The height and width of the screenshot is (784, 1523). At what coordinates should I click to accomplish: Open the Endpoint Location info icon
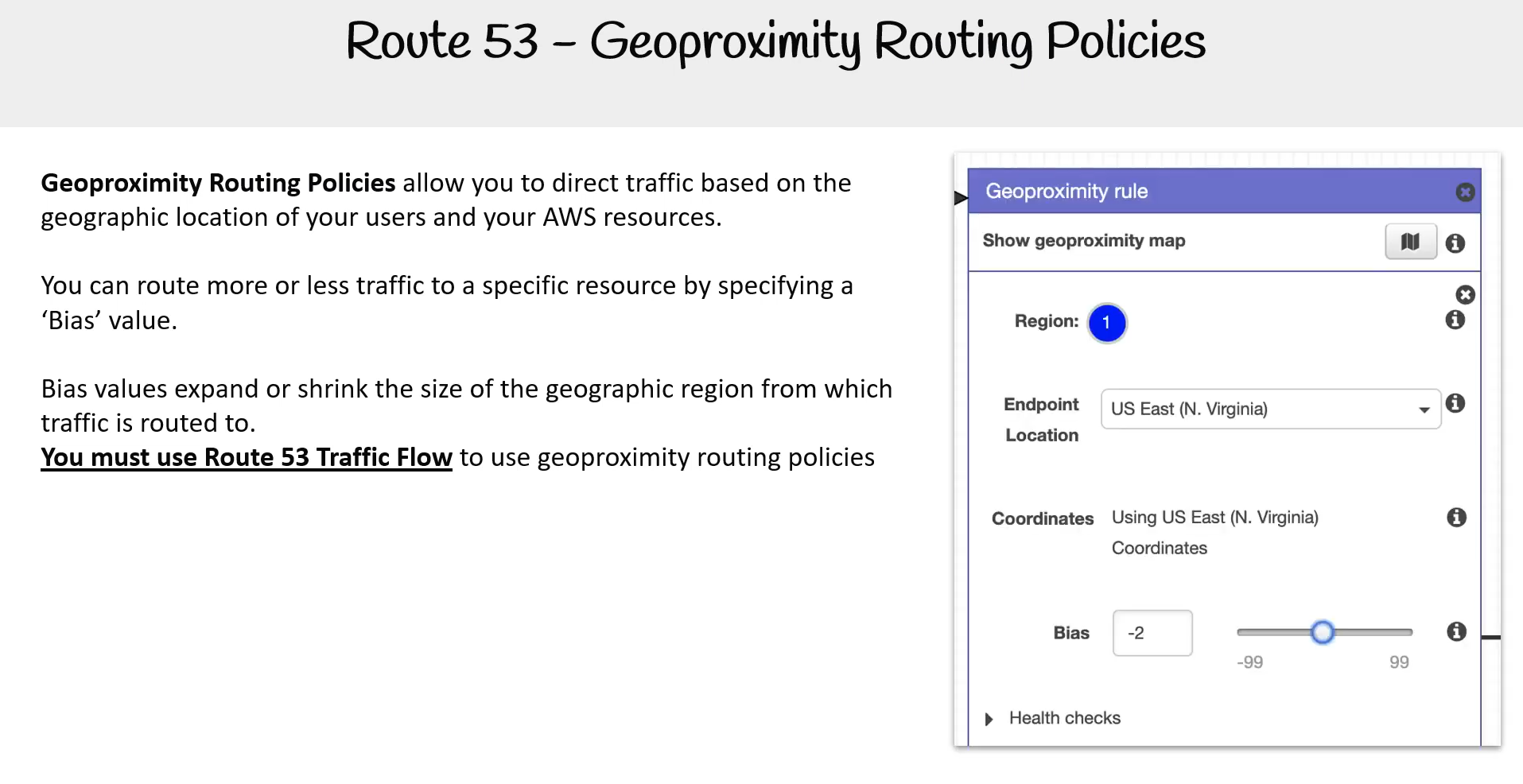tap(1455, 403)
